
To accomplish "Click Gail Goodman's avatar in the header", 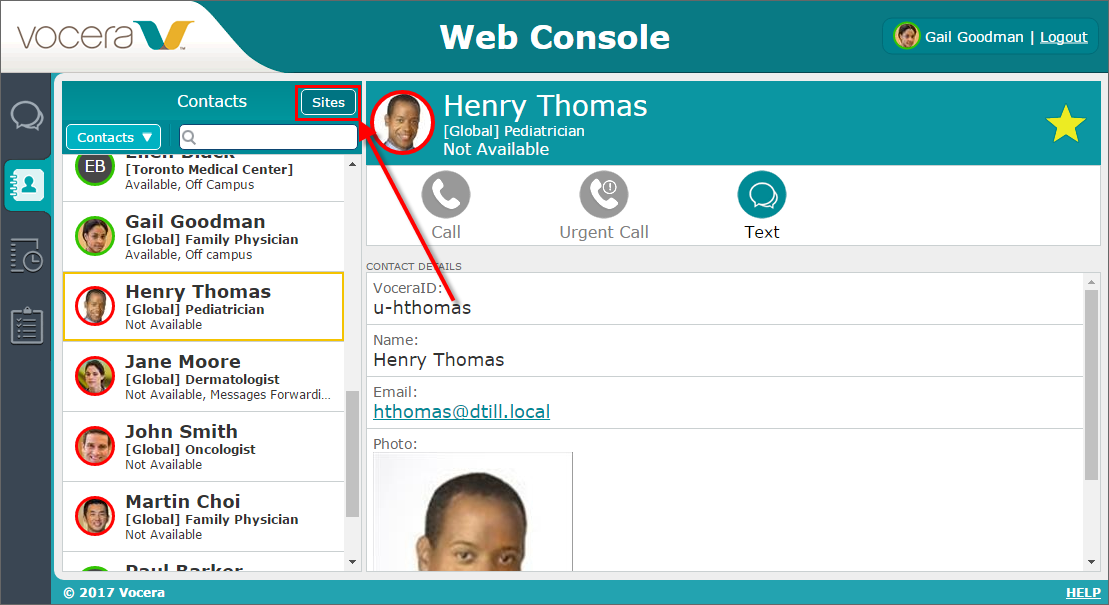I will point(906,36).
